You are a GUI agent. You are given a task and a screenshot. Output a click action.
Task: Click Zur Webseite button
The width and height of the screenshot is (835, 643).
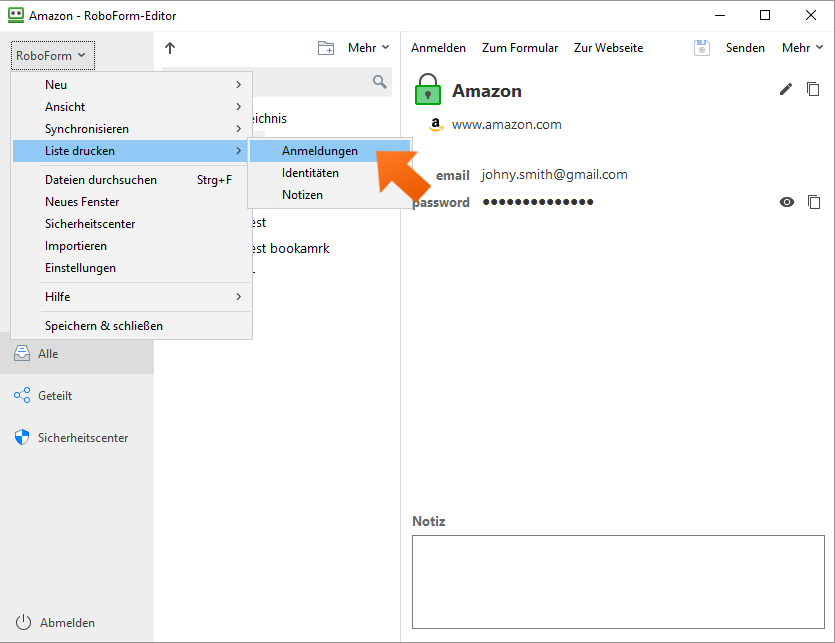(x=608, y=48)
